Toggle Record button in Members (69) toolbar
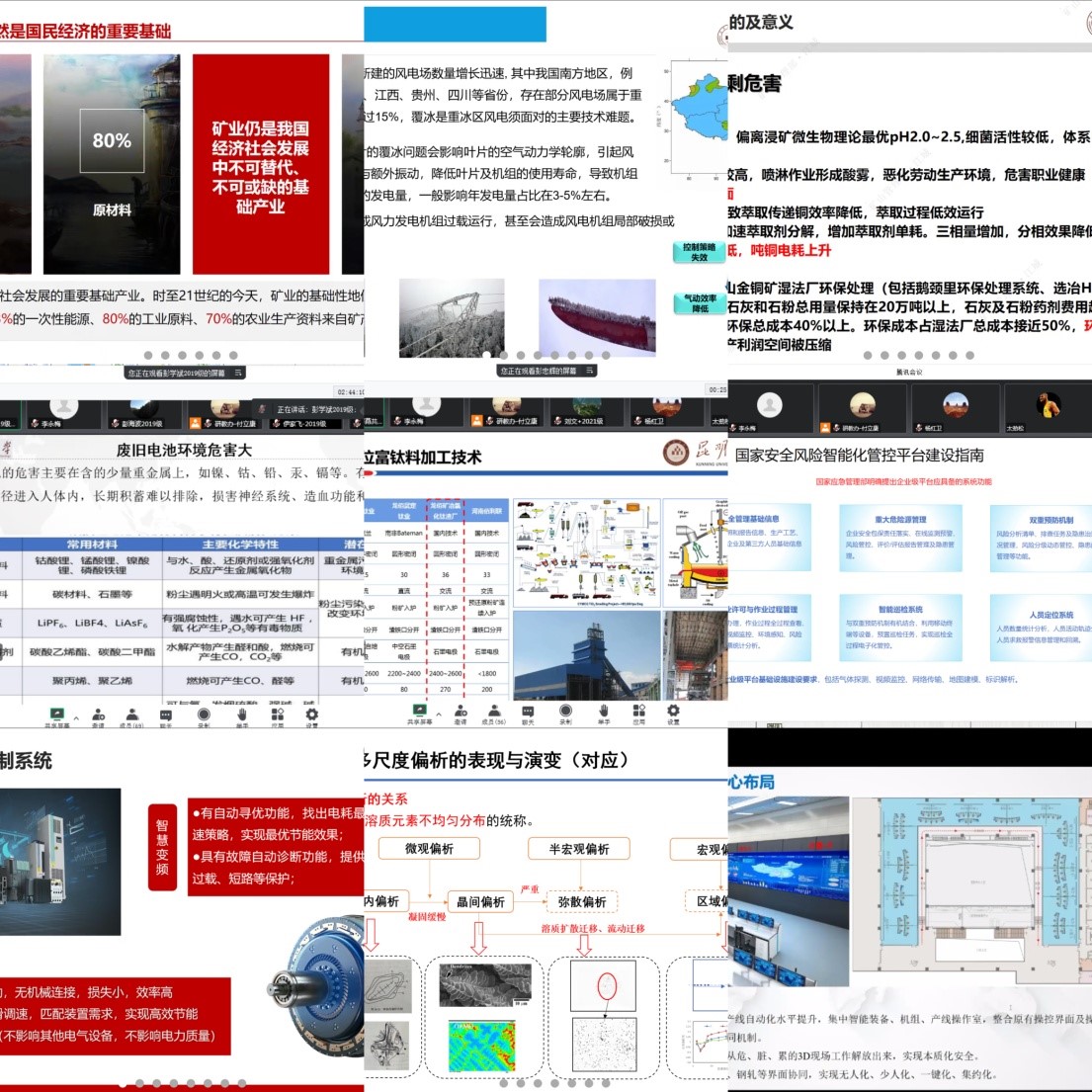 tap(204, 715)
